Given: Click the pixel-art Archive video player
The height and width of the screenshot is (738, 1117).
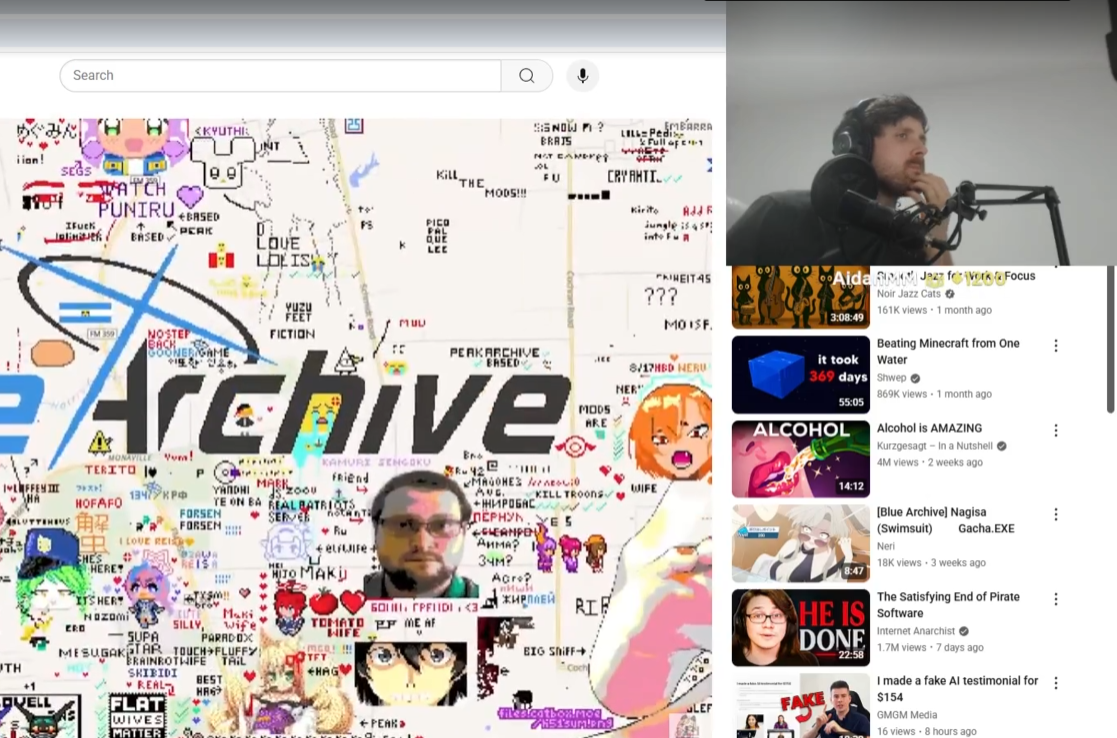Looking at the screenshot, I should point(355,428).
